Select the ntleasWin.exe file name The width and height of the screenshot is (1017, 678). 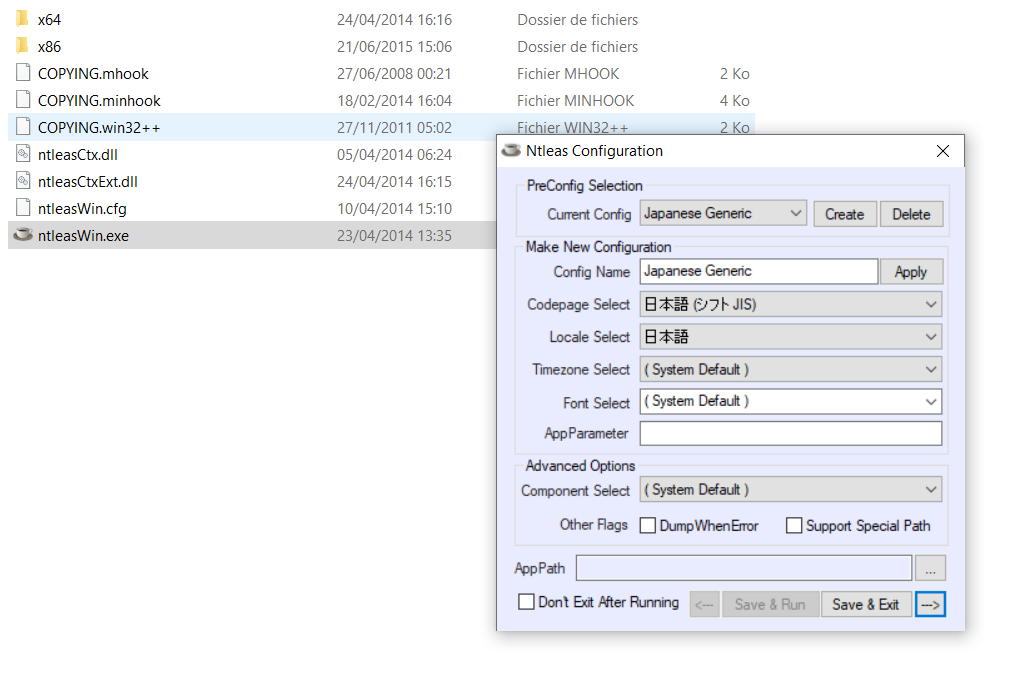click(83, 236)
